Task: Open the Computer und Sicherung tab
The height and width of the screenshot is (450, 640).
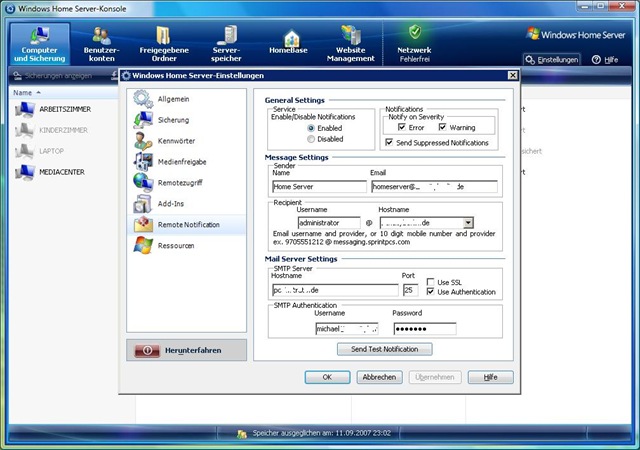Action: click(x=40, y=44)
